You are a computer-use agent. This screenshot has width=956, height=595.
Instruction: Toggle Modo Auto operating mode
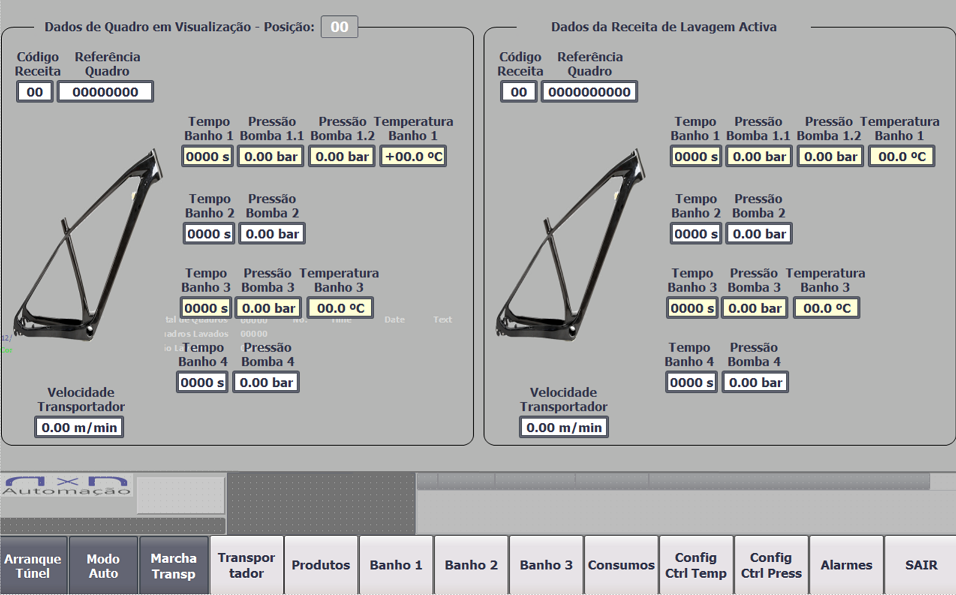pos(103,566)
